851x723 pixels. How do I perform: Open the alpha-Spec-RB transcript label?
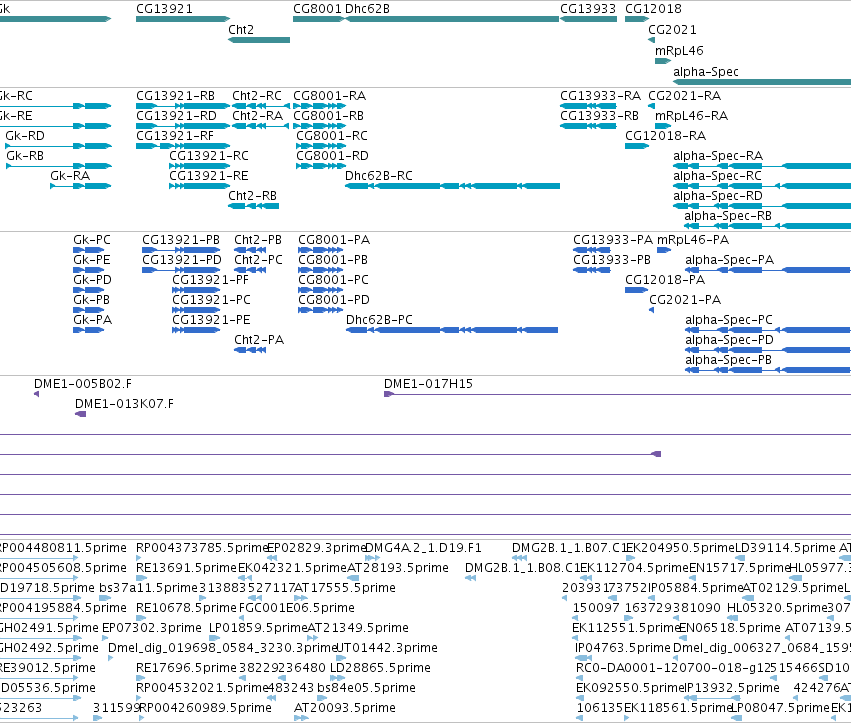click(x=728, y=216)
